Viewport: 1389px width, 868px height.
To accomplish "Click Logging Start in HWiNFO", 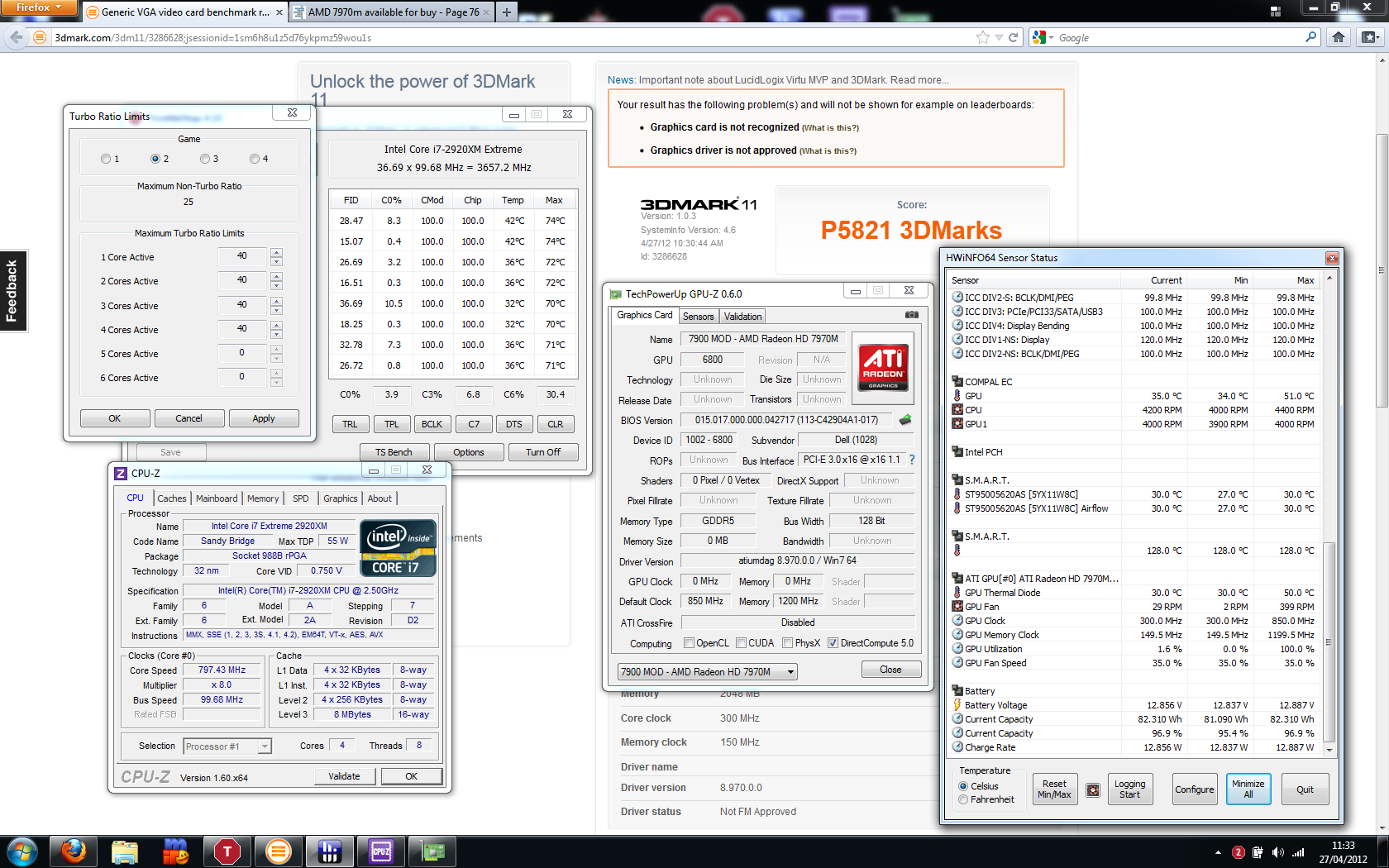I will coord(1129,789).
